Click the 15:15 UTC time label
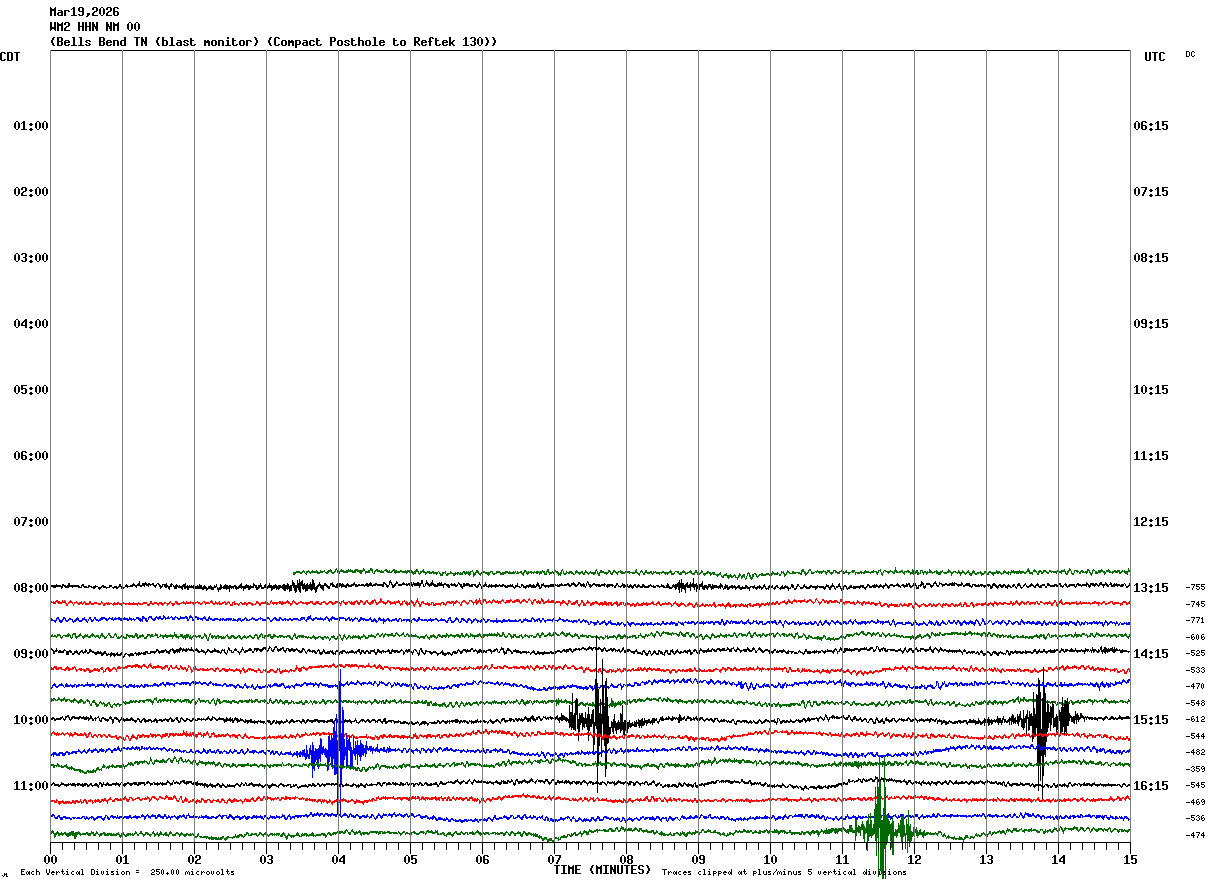This screenshot has width=1210, height=886. pos(1151,720)
